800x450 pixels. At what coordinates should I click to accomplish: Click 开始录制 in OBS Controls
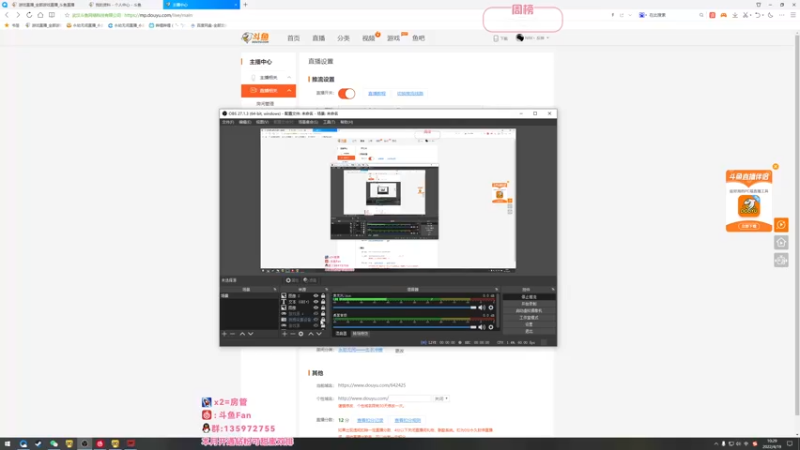pyautogui.click(x=529, y=304)
